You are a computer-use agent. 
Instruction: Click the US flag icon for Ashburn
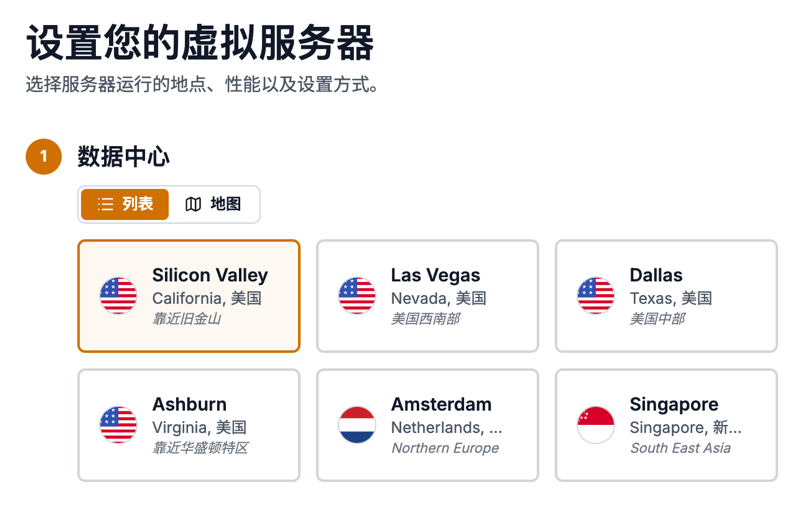coord(118,425)
